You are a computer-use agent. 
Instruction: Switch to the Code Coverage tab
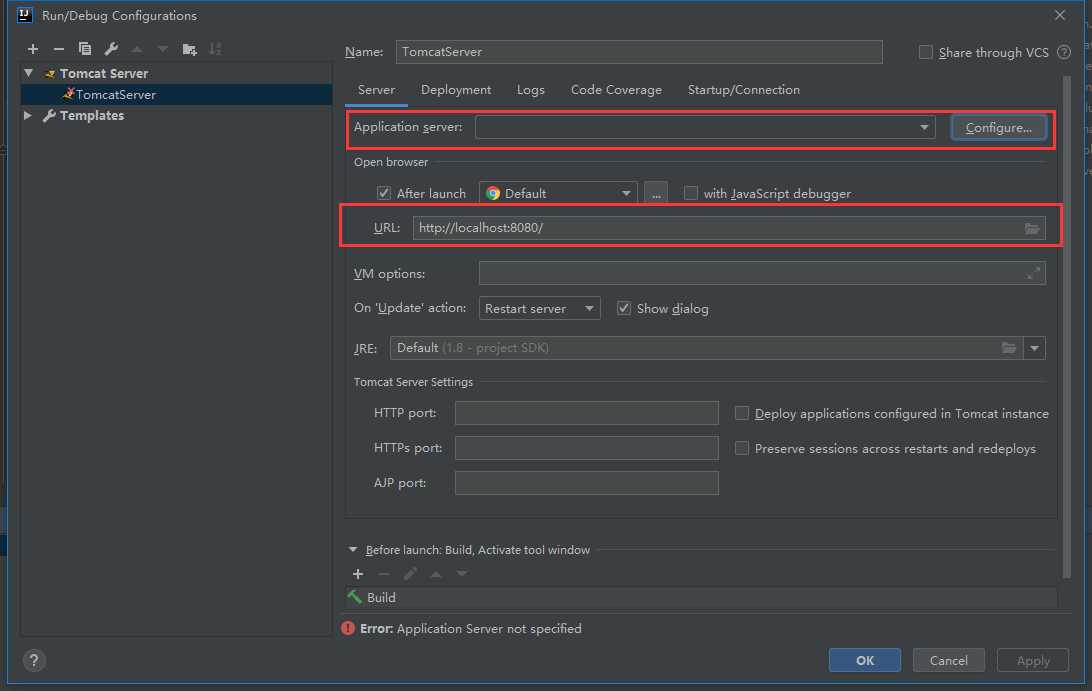pyautogui.click(x=616, y=90)
